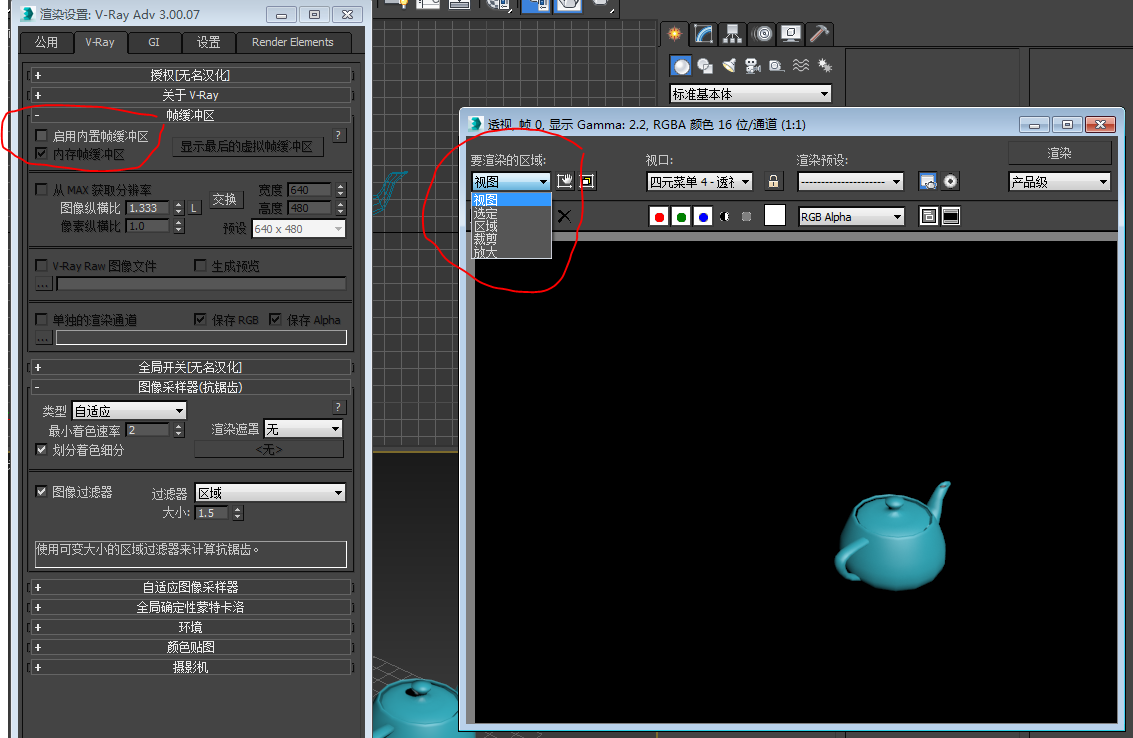This screenshot has height=738, width=1133.
Task: Toggle the viewport lock padlock icon
Action: click(773, 181)
